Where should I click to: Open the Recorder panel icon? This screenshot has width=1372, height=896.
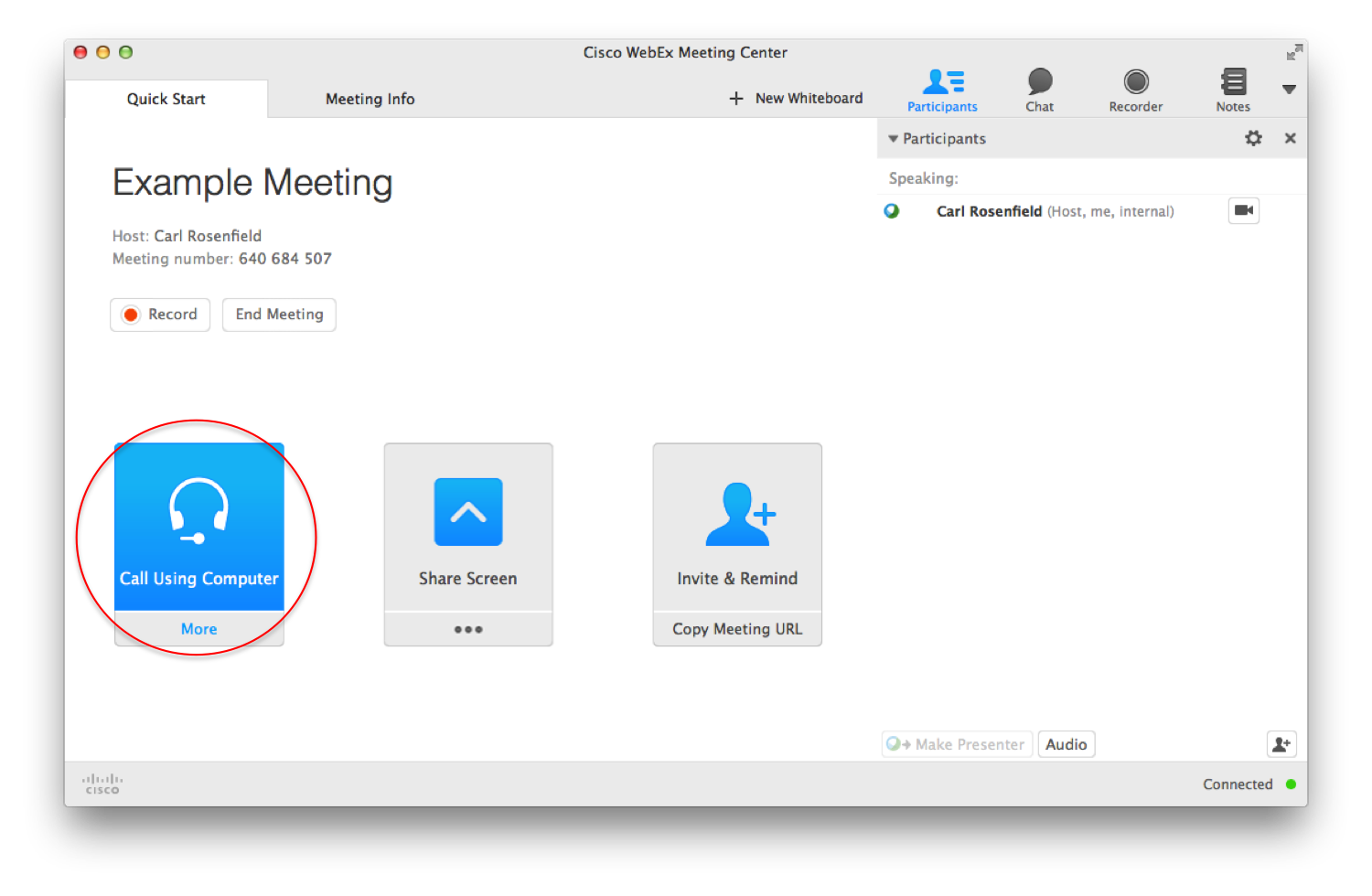pyautogui.click(x=1136, y=91)
